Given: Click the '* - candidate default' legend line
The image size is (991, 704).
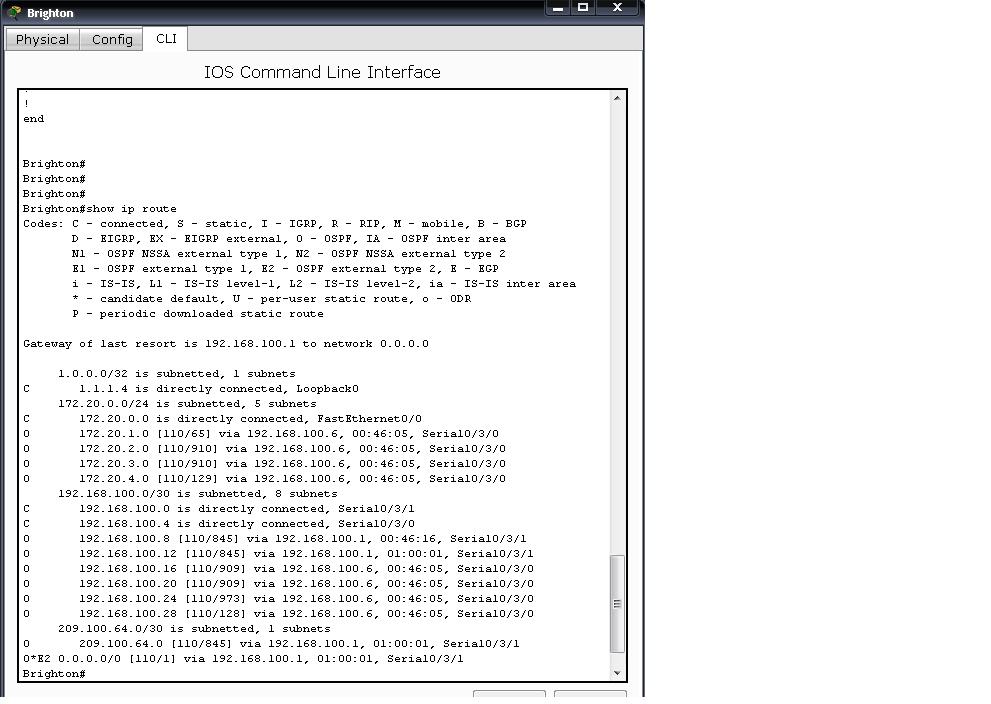Looking at the screenshot, I should pyautogui.click(x=271, y=299).
